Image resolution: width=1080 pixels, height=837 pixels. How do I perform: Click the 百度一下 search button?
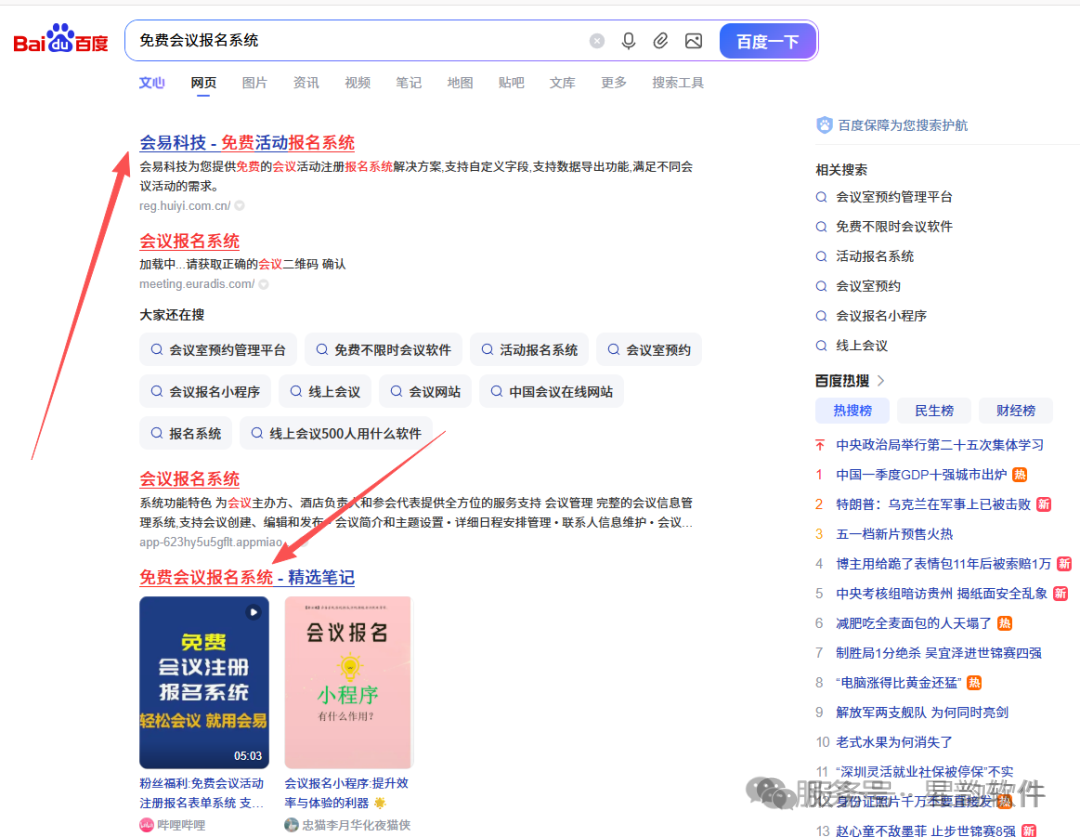[767, 41]
